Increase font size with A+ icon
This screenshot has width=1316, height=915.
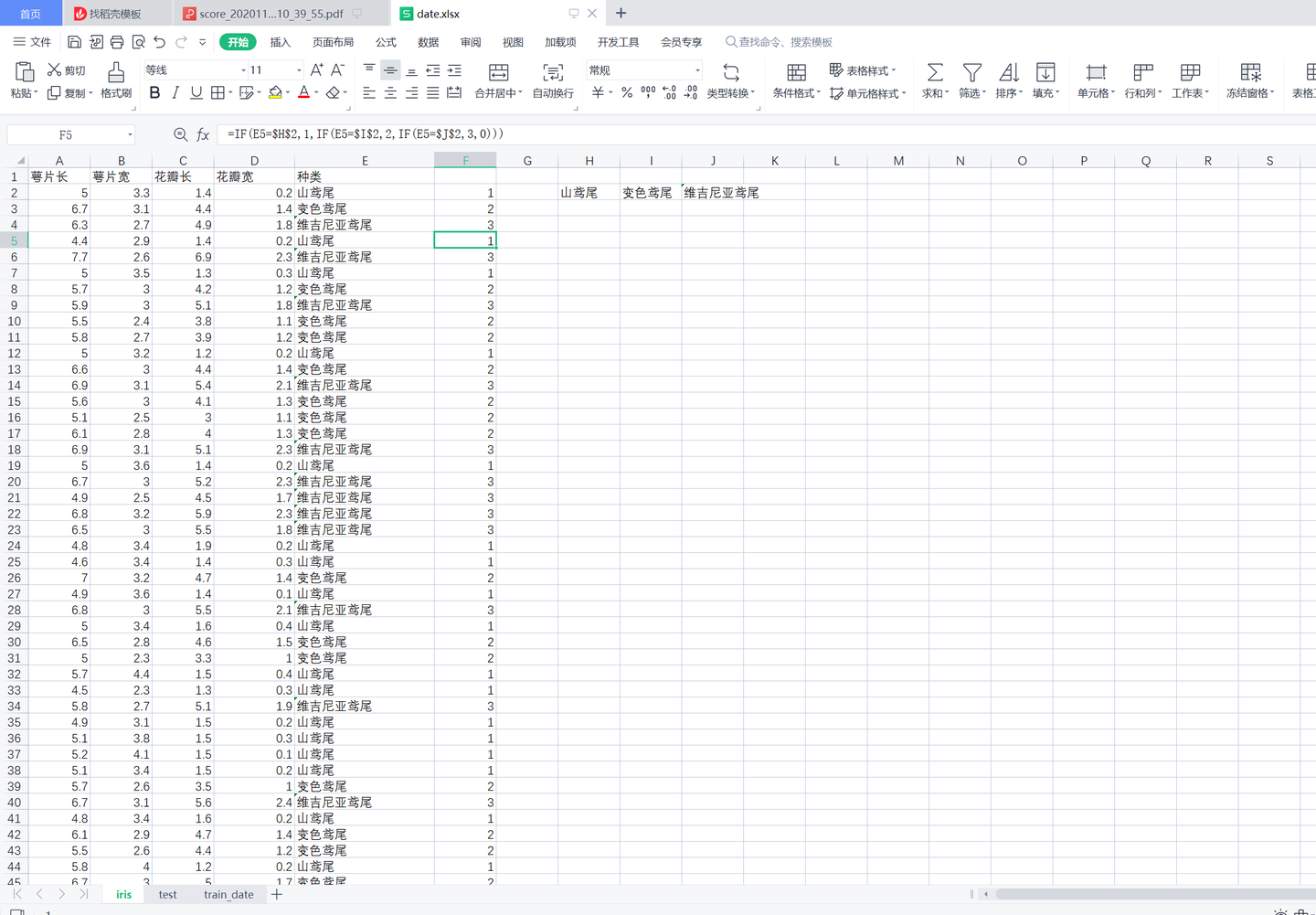[x=316, y=70]
